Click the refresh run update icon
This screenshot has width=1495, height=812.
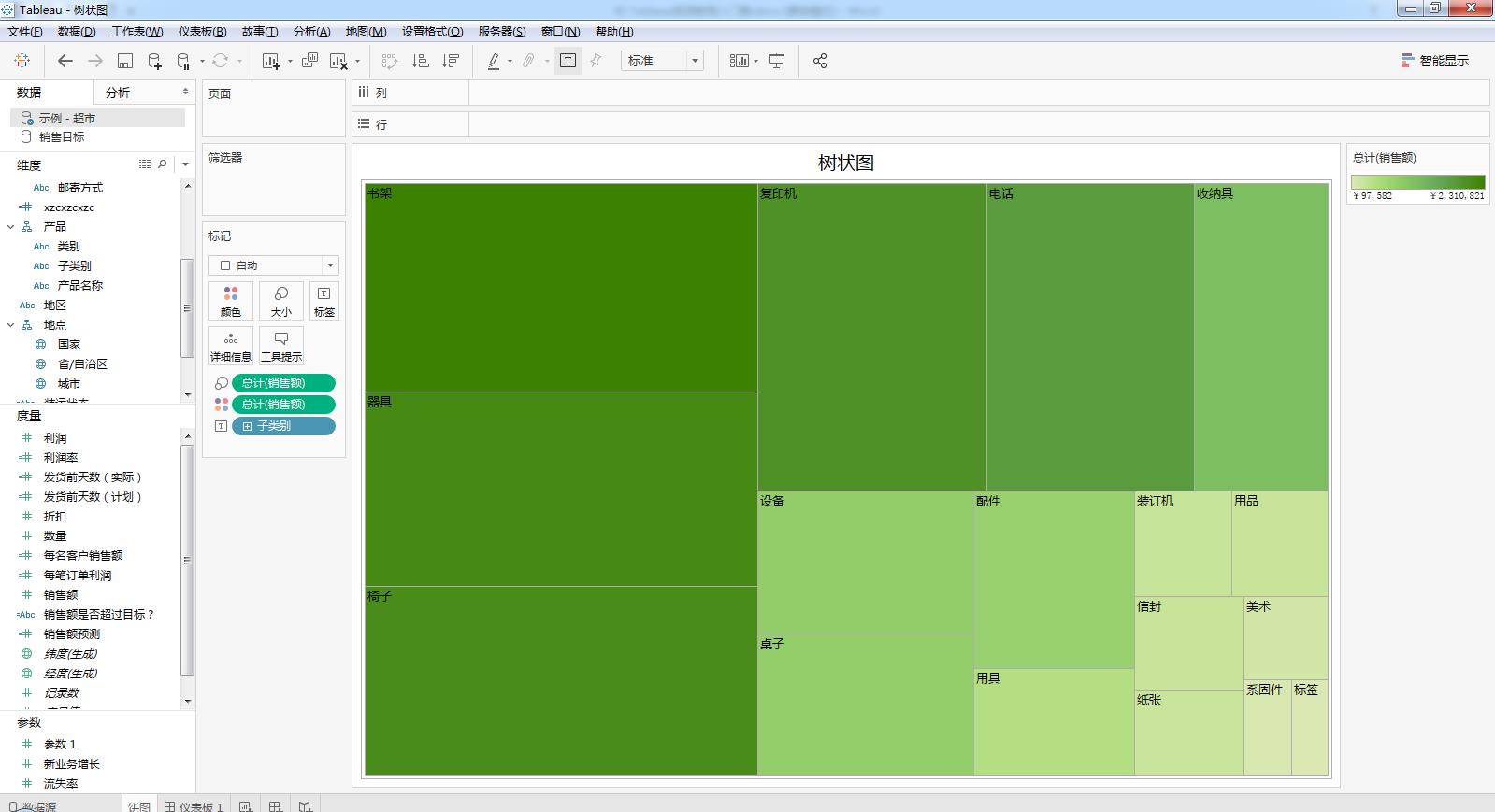click(220, 61)
